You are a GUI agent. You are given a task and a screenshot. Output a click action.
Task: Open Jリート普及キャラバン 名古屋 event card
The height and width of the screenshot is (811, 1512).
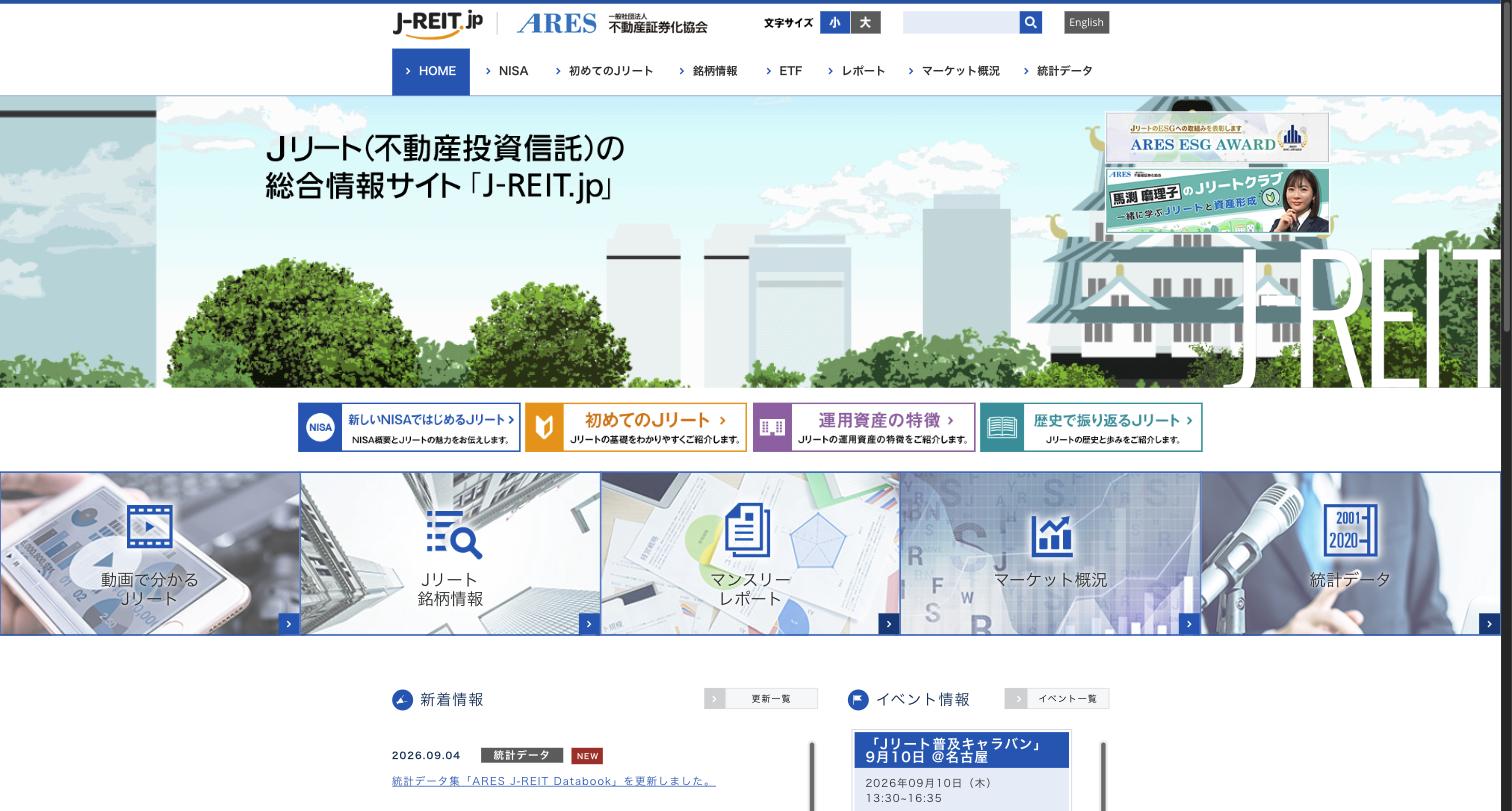[961, 771]
